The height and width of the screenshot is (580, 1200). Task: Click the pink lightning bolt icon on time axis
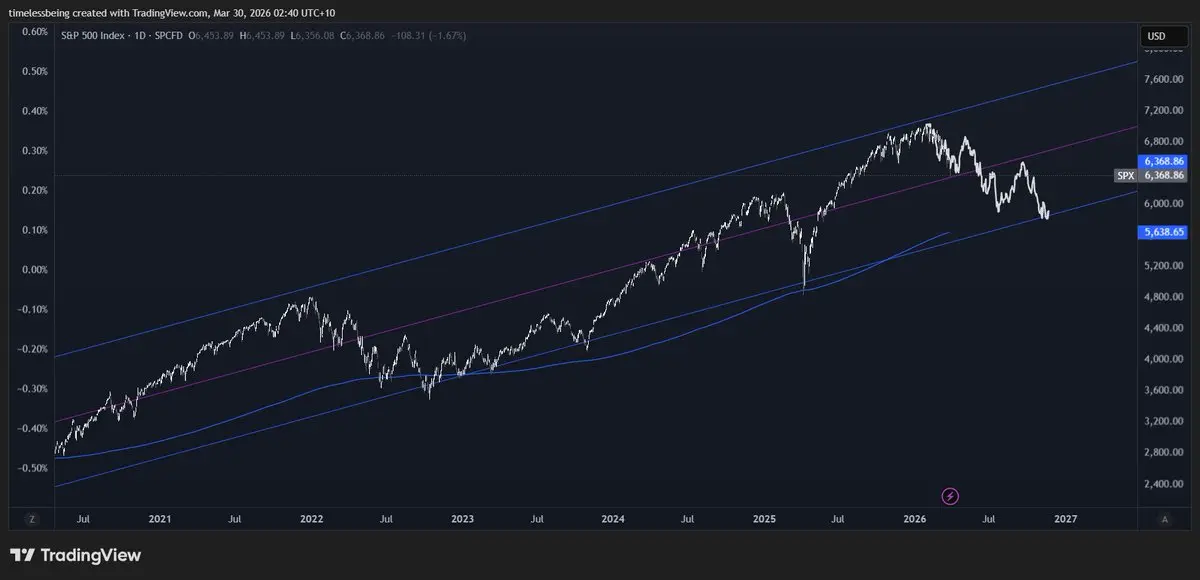(x=951, y=496)
